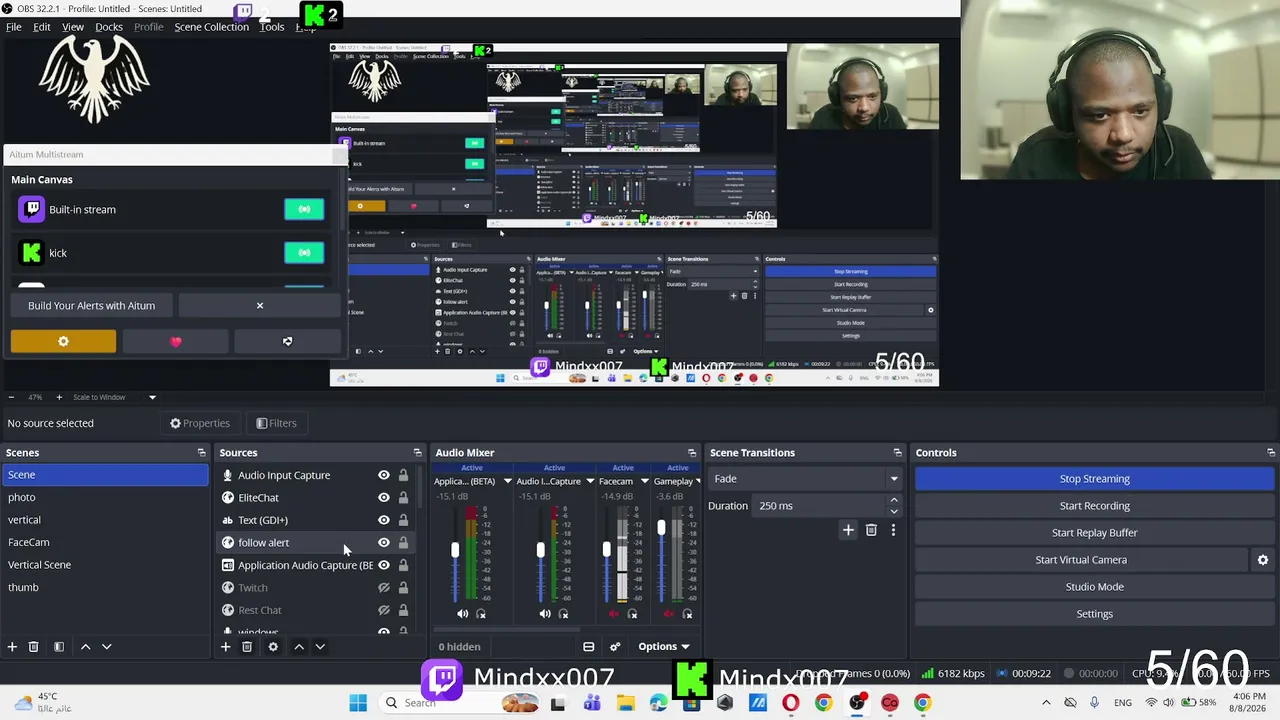
Task: Open the Facecam mixer channel dropdown
Action: (x=645, y=481)
